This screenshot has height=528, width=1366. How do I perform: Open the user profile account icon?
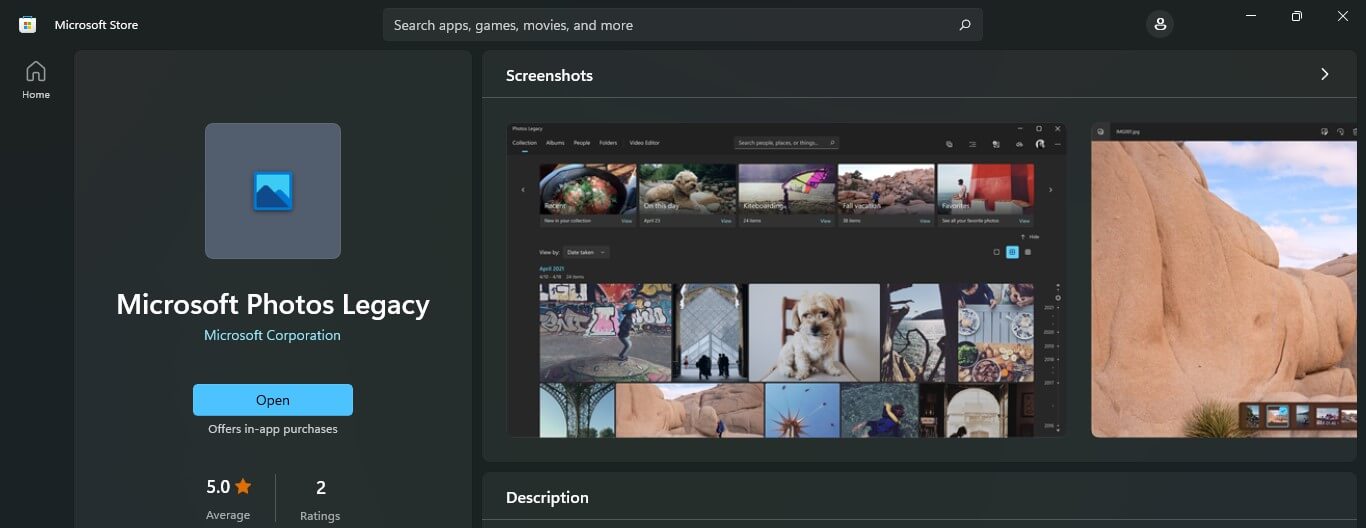[1160, 25]
